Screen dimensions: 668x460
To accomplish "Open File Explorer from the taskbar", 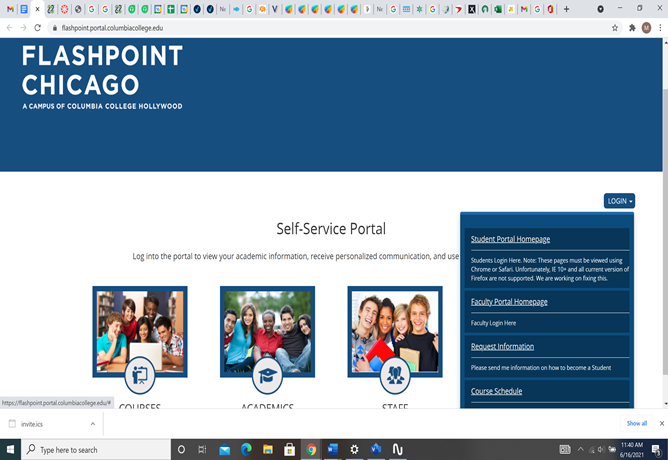I will 268,450.
